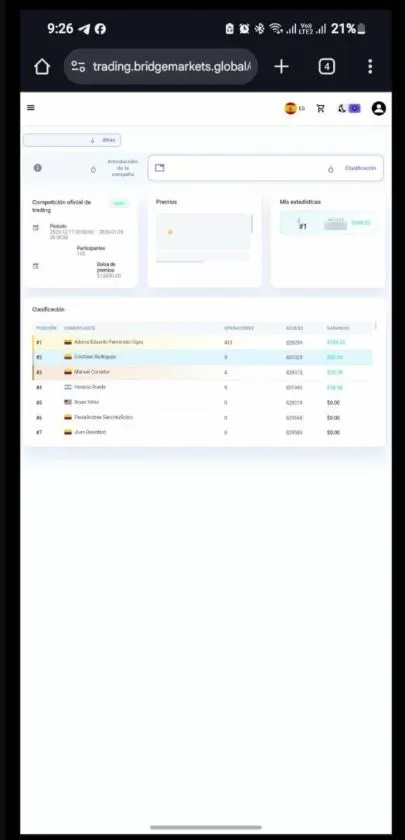The image size is (405, 840).
Task: Open a new Chrome tab
Action: coord(281,66)
